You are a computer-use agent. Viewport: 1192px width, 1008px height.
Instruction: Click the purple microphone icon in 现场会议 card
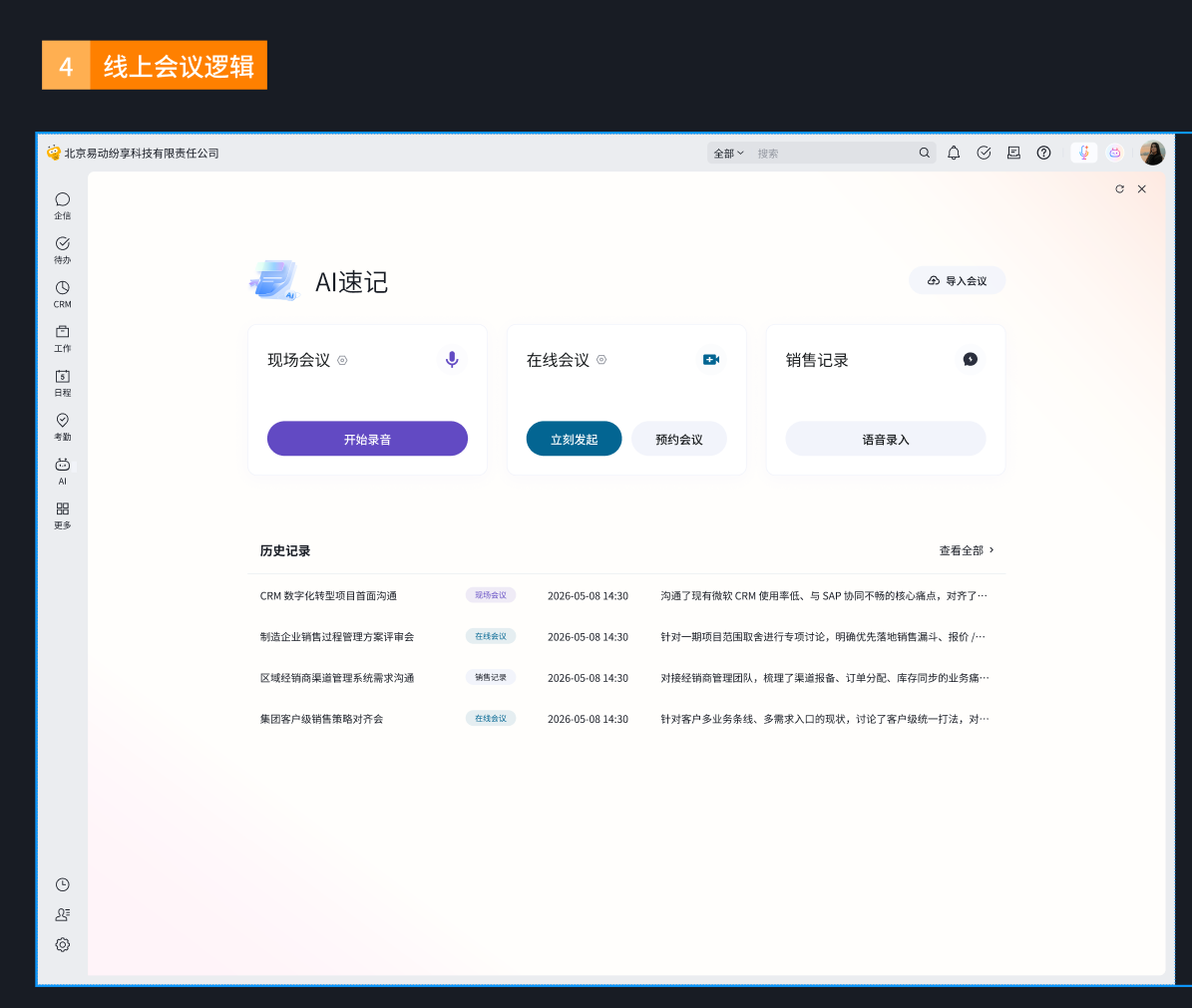pyautogui.click(x=452, y=359)
